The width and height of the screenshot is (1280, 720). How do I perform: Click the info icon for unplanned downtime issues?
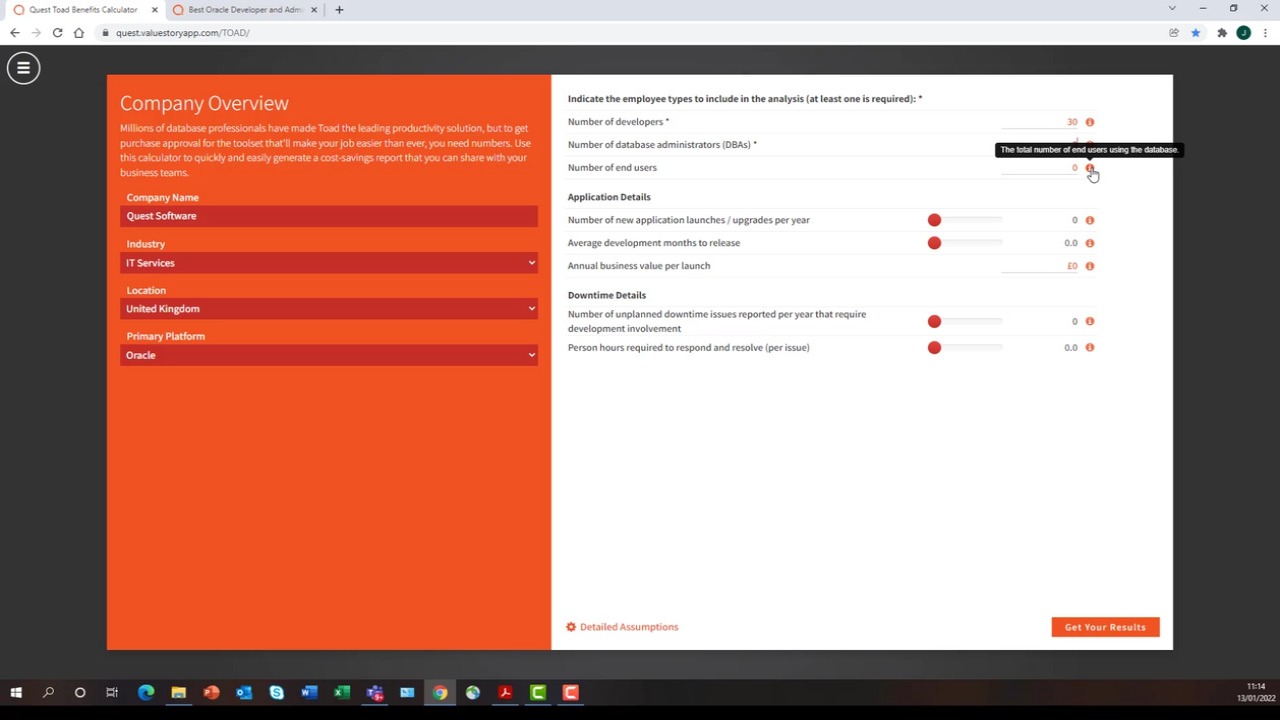[x=1089, y=321]
